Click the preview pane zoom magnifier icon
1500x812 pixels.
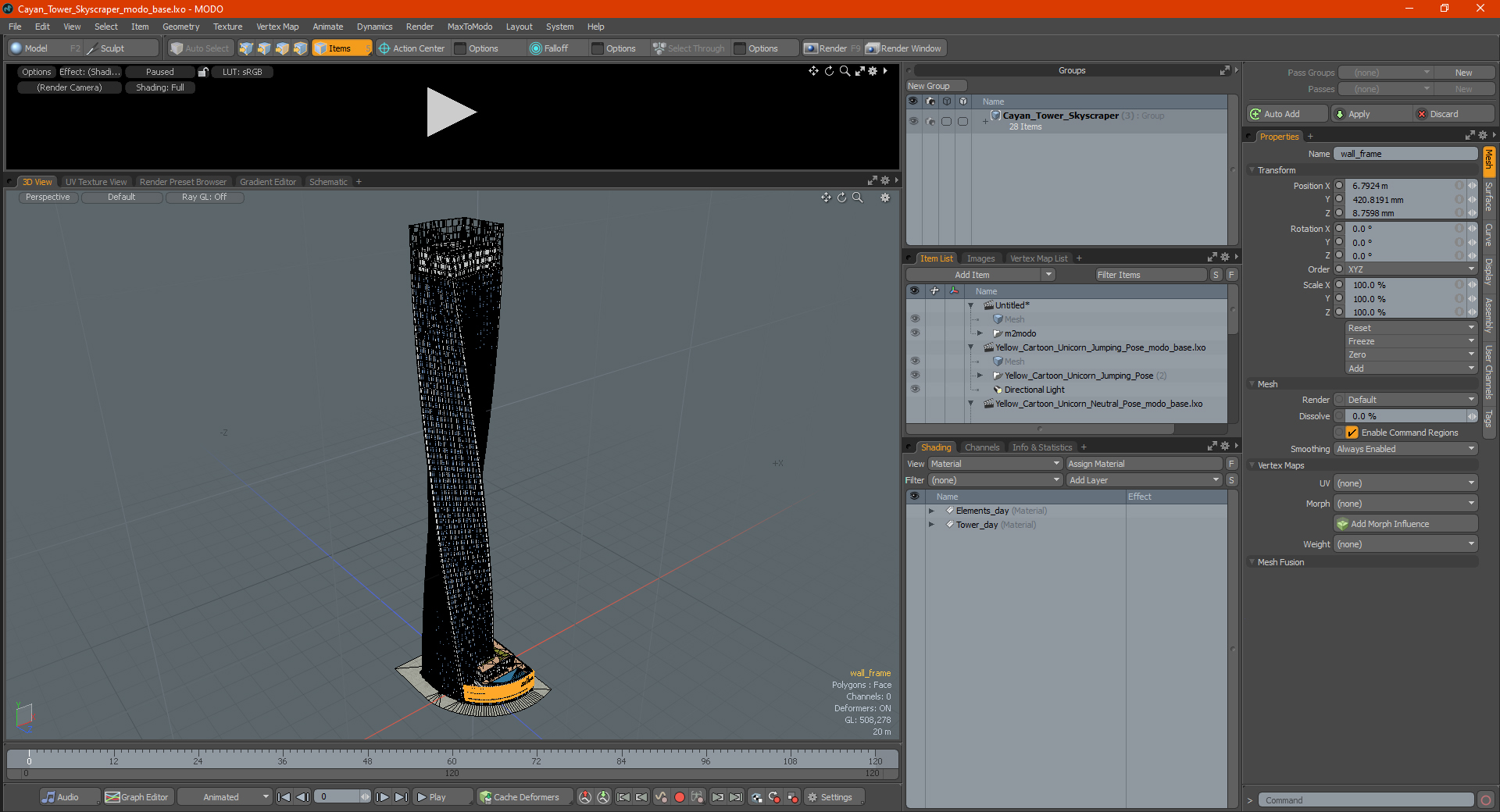845,71
